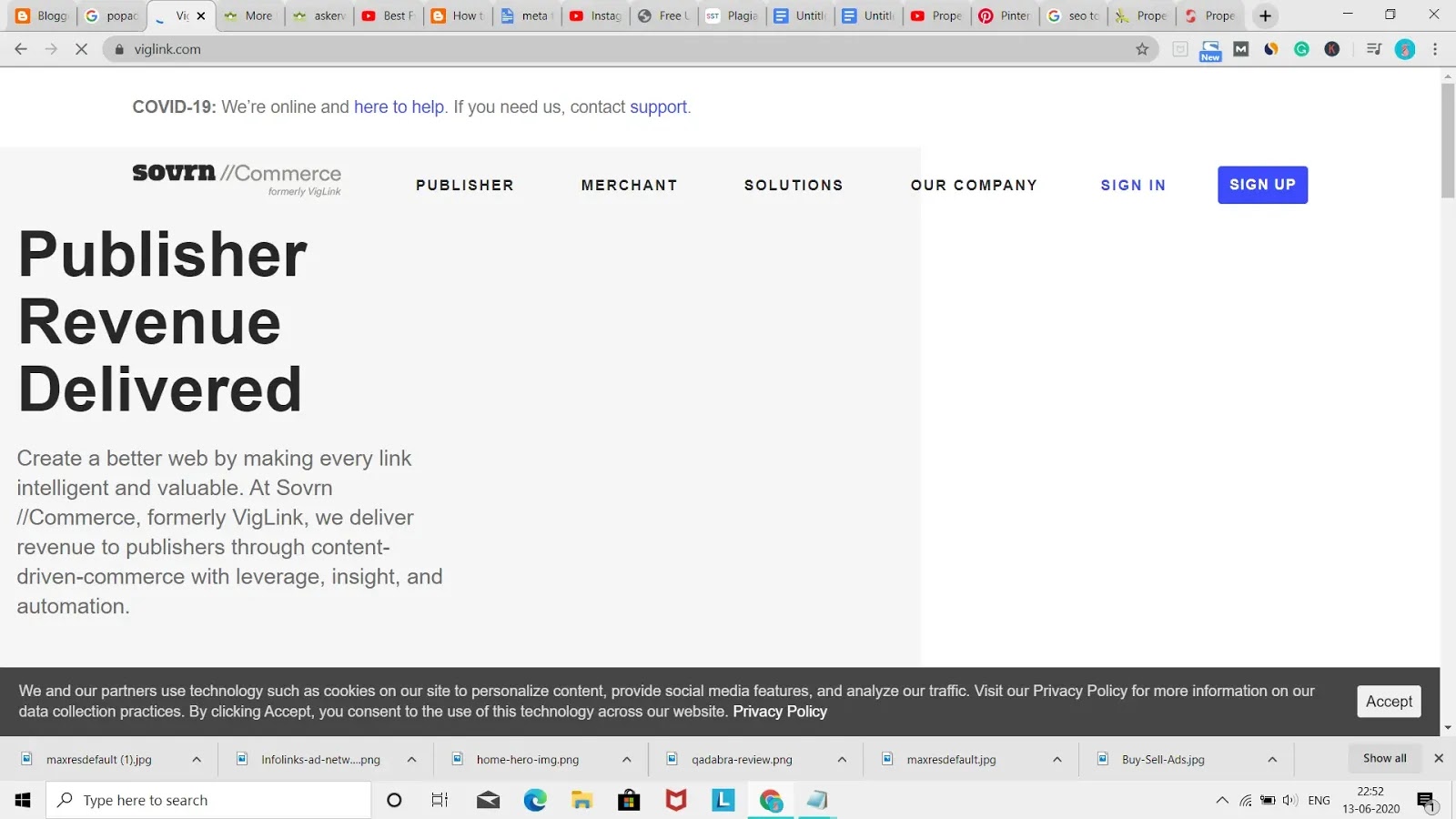Viewport: 1456px width, 819px height.
Task: Click the SIGN IN link
Action: [x=1133, y=185]
